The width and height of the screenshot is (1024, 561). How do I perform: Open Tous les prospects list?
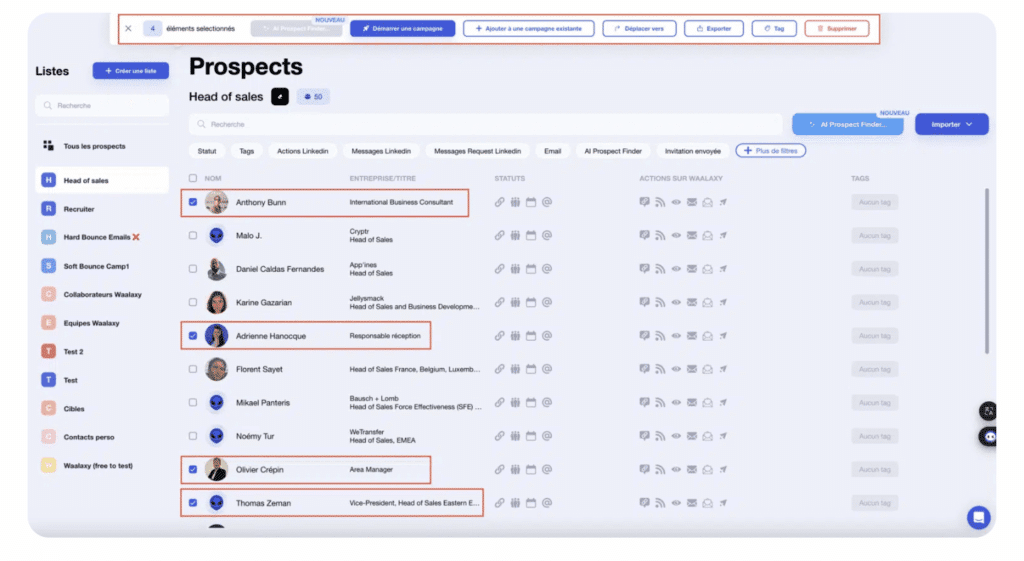coord(94,146)
